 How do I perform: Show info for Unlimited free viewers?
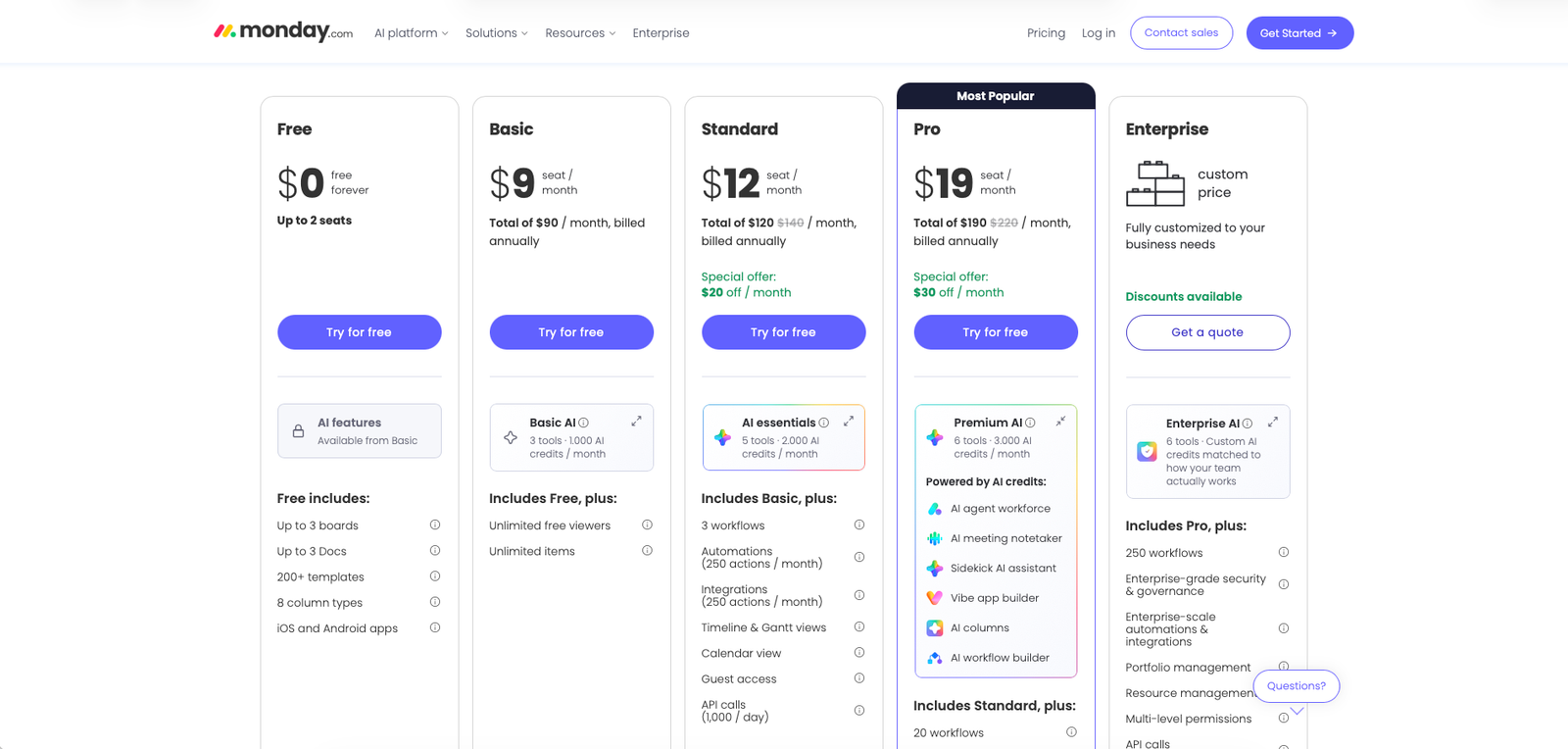pos(647,524)
